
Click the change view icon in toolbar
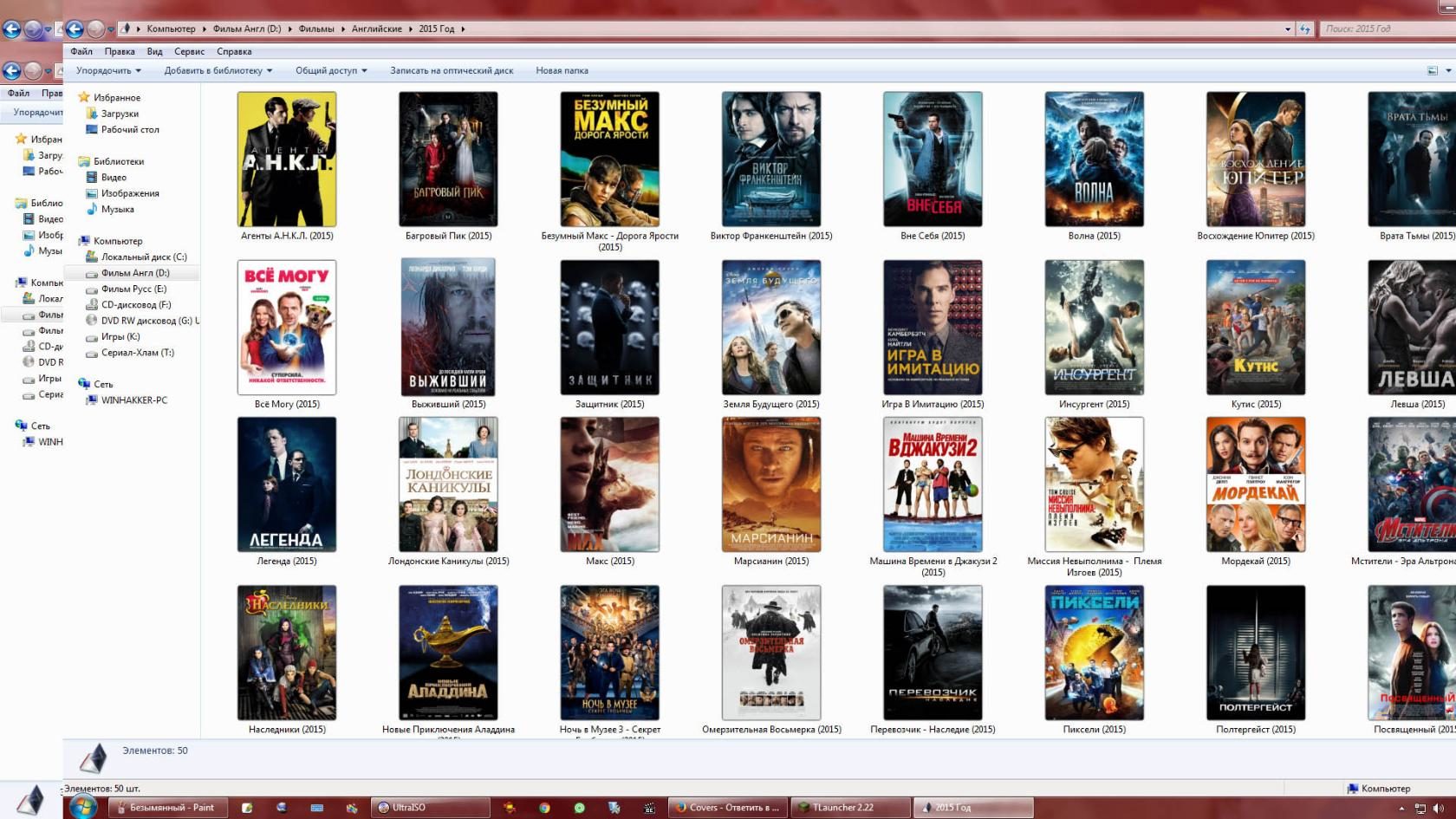tap(1432, 71)
